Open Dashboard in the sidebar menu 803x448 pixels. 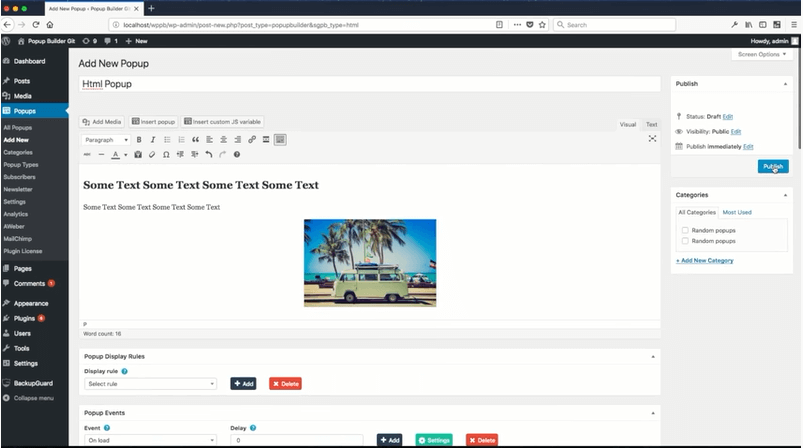29,61
